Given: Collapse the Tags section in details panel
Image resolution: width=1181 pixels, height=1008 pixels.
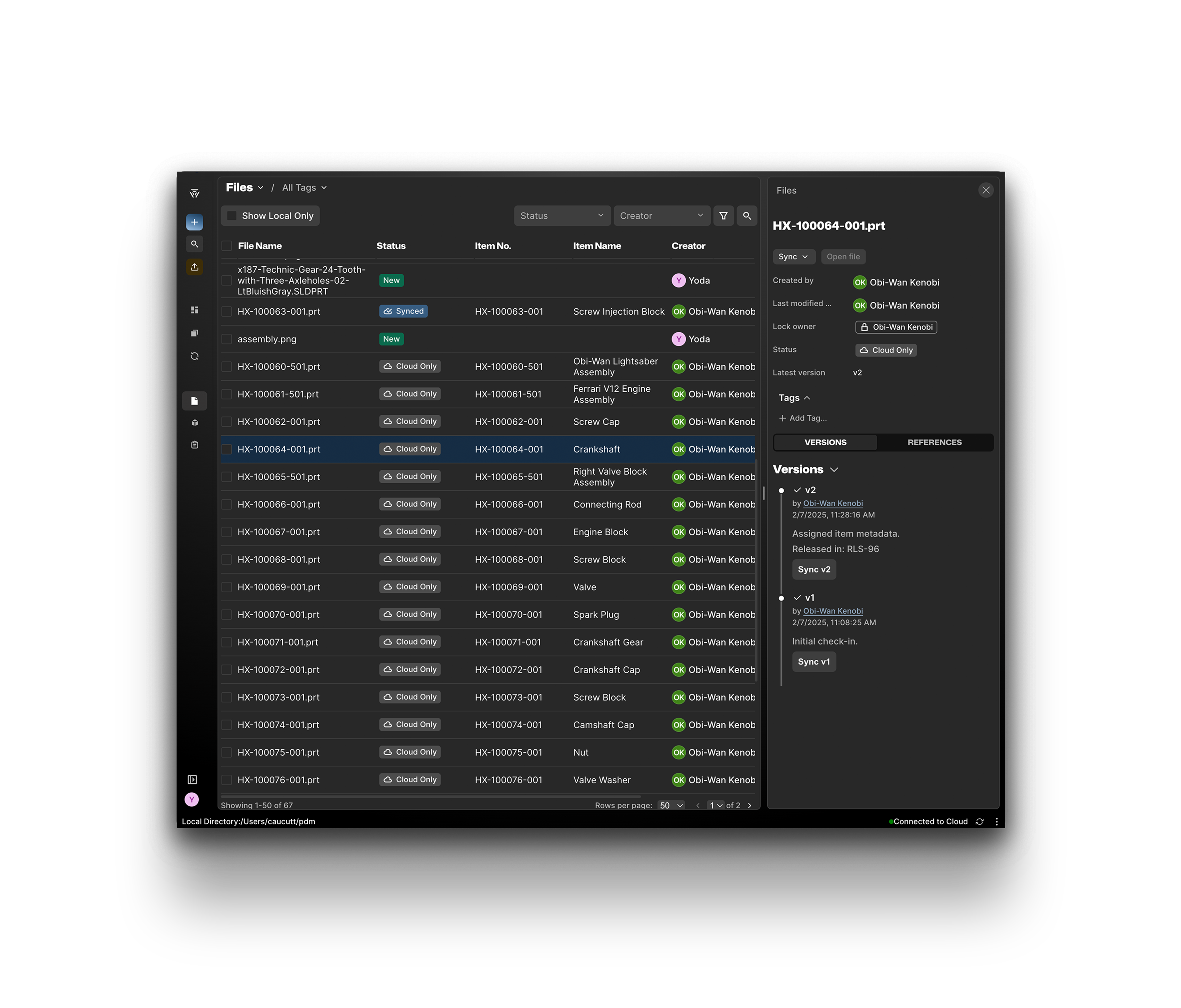Looking at the screenshot, I should point(807,398).
